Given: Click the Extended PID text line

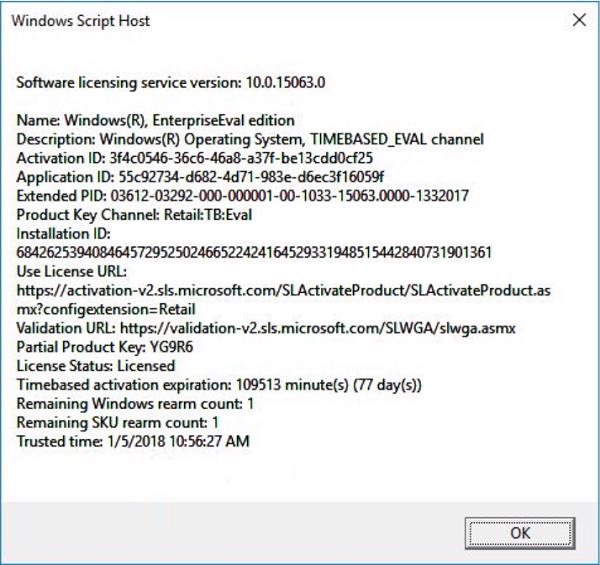Looking at the screenshot, I should click(242, 196).
